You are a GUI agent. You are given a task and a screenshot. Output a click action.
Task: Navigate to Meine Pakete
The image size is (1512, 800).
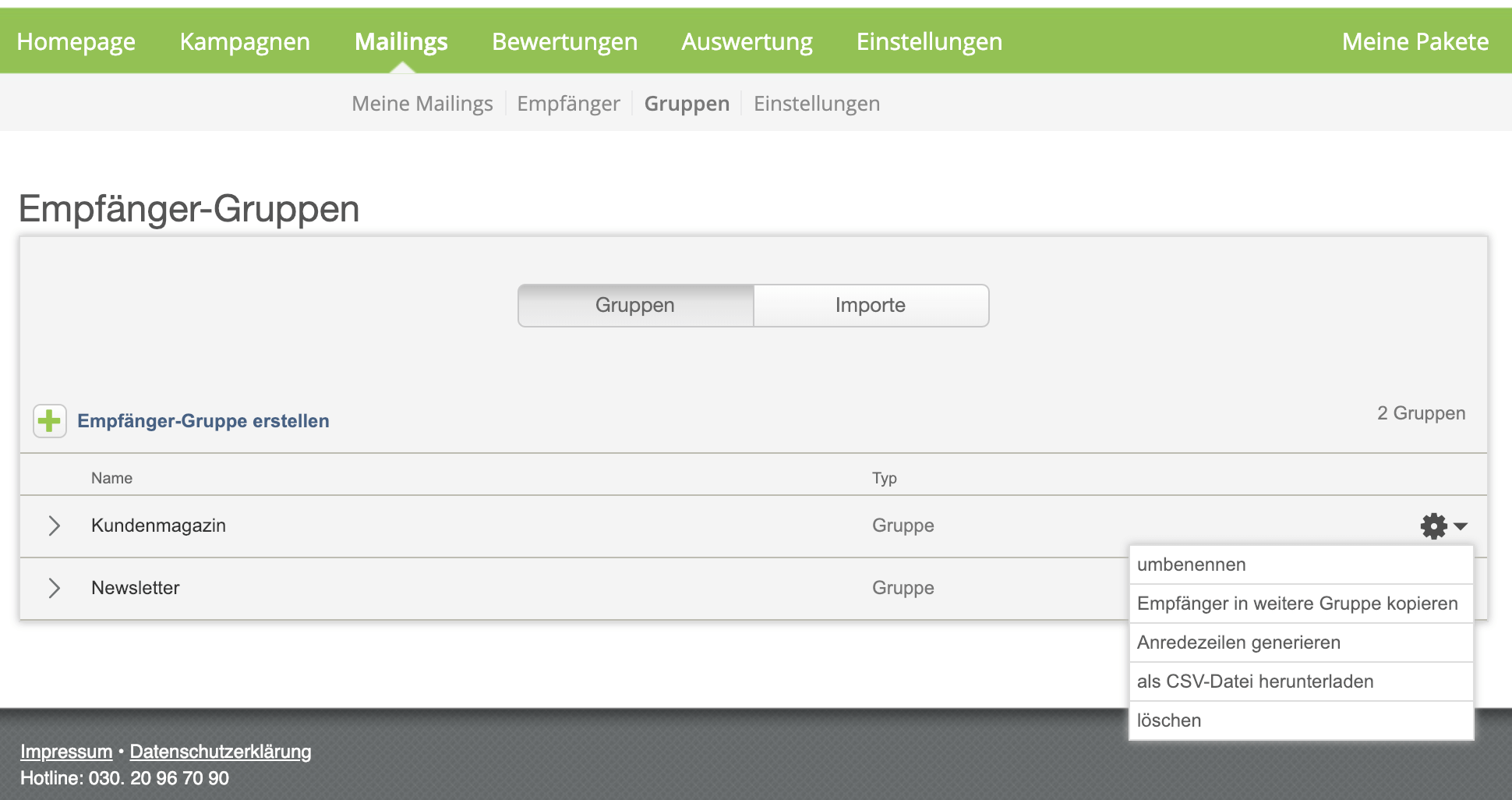coord(1415,41)
